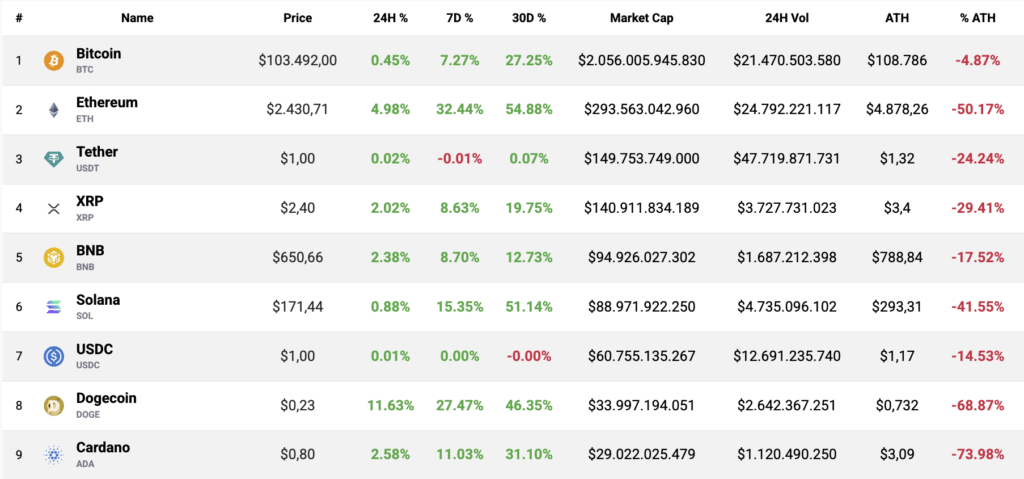Click the XRP logo icon

click(54, 208)
